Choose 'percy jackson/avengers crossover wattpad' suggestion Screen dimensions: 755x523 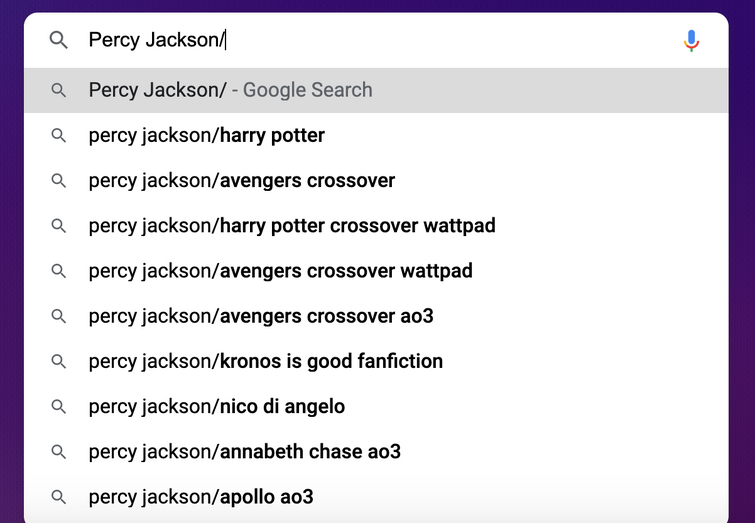tap(376, 271)
